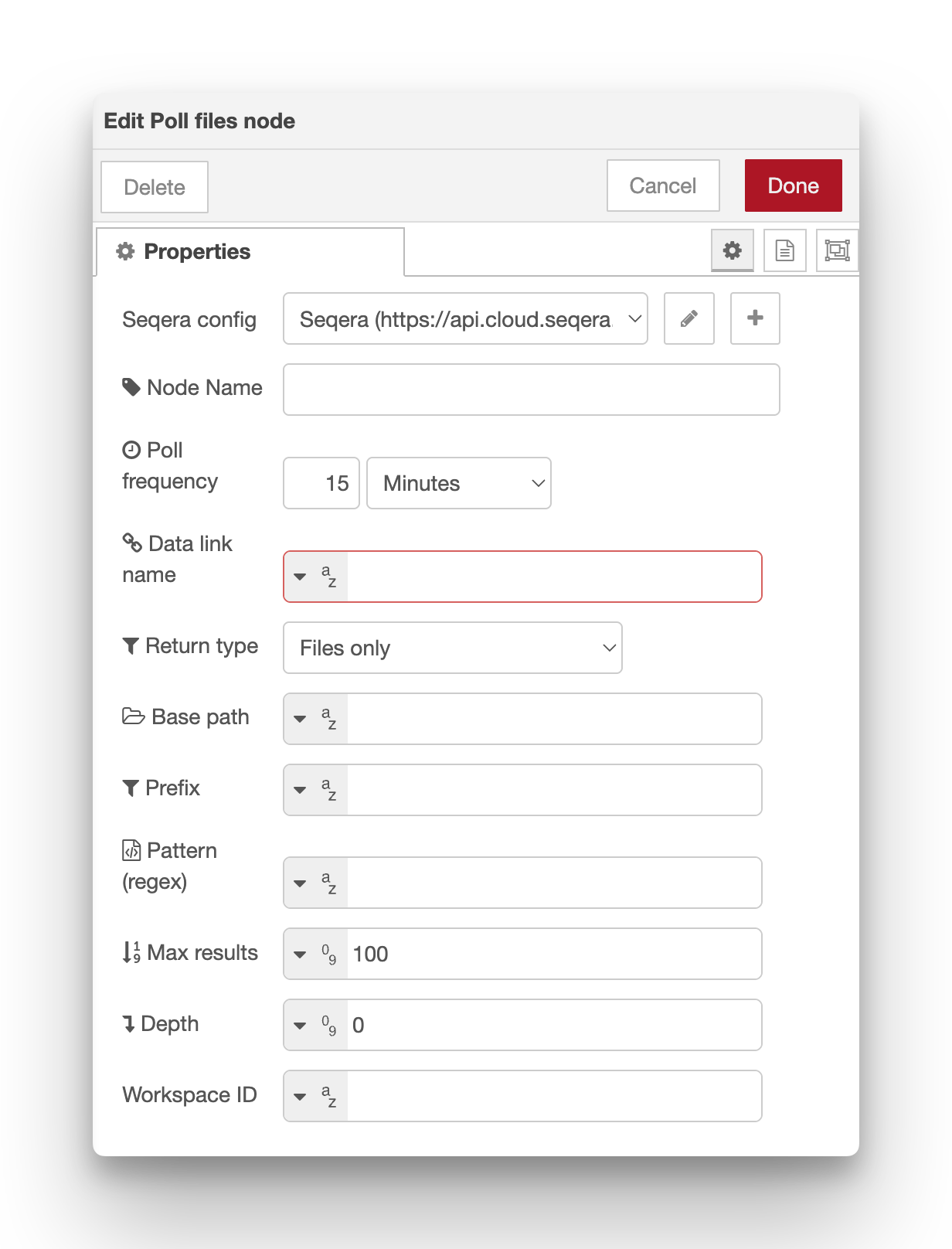The image size is (952, 1249).
Task: Change Depth input type selector
Action: point(316,1025)
